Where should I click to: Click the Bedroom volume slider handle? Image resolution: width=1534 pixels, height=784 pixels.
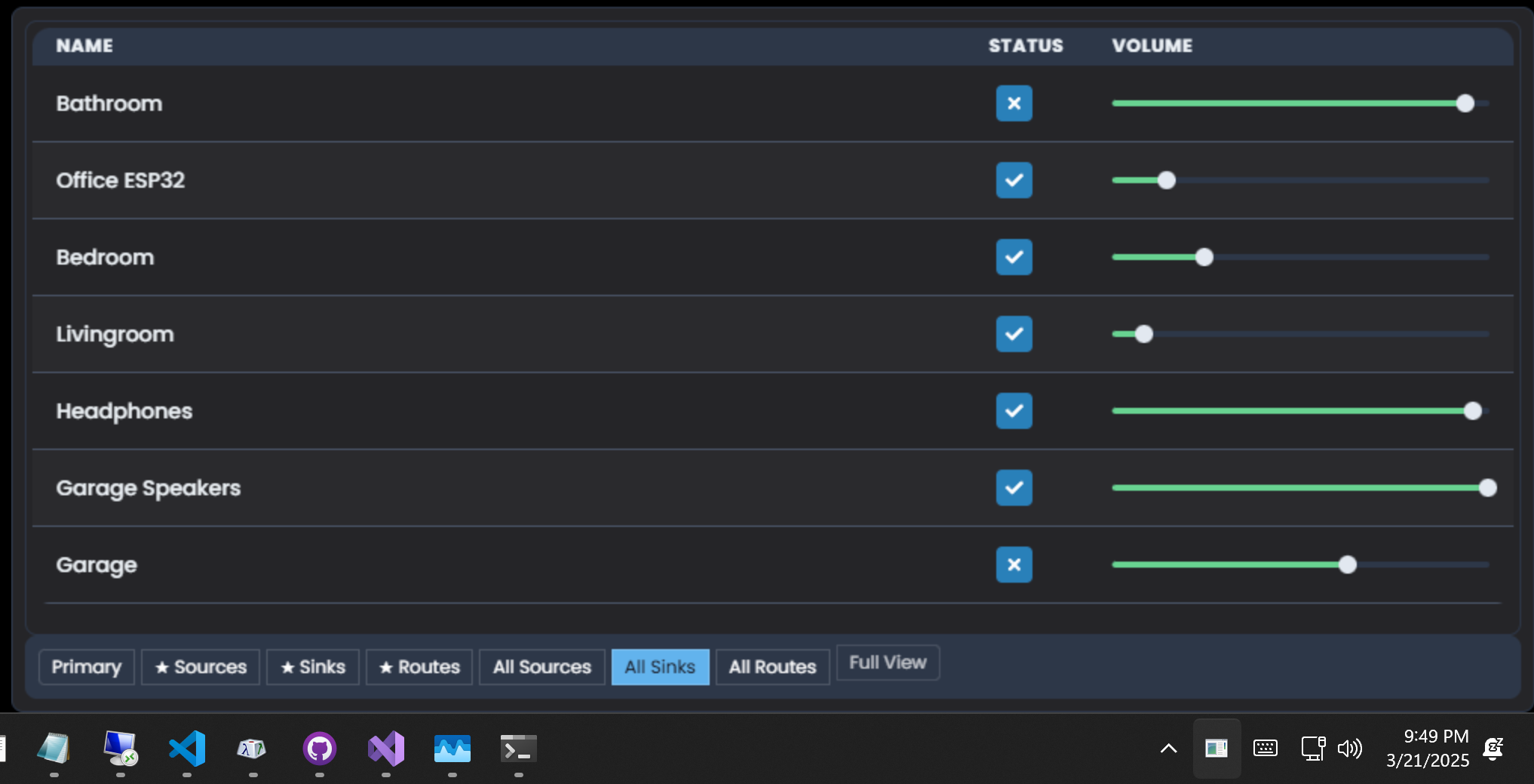[x=1204, y=257]
